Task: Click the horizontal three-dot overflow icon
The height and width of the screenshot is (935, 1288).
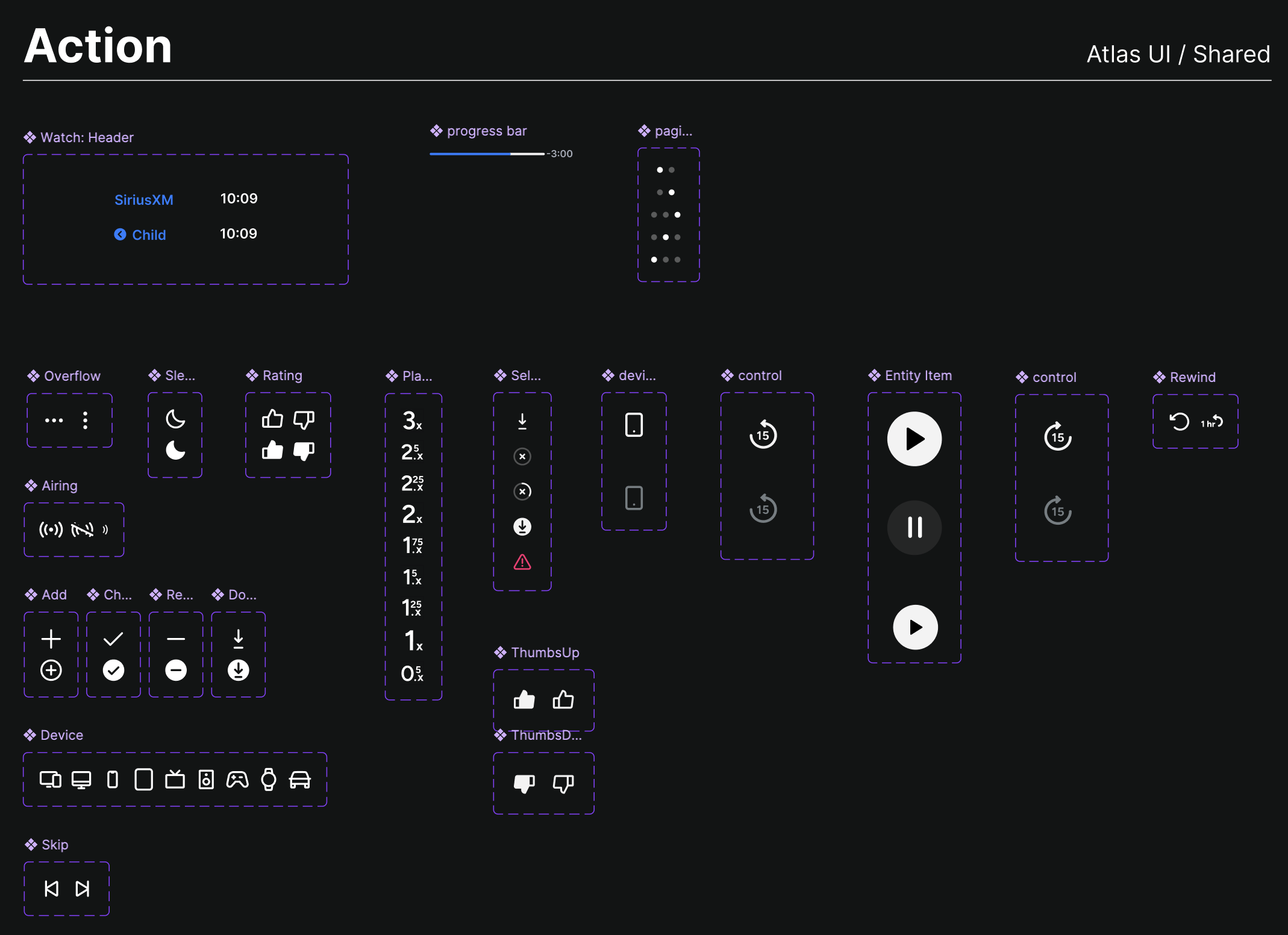Action: [54, 421]
